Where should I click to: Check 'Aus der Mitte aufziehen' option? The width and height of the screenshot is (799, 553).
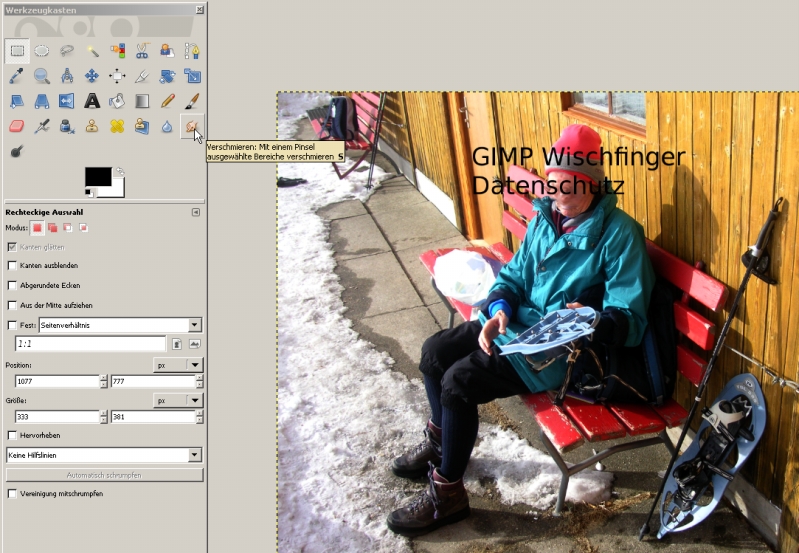(12, 305)
